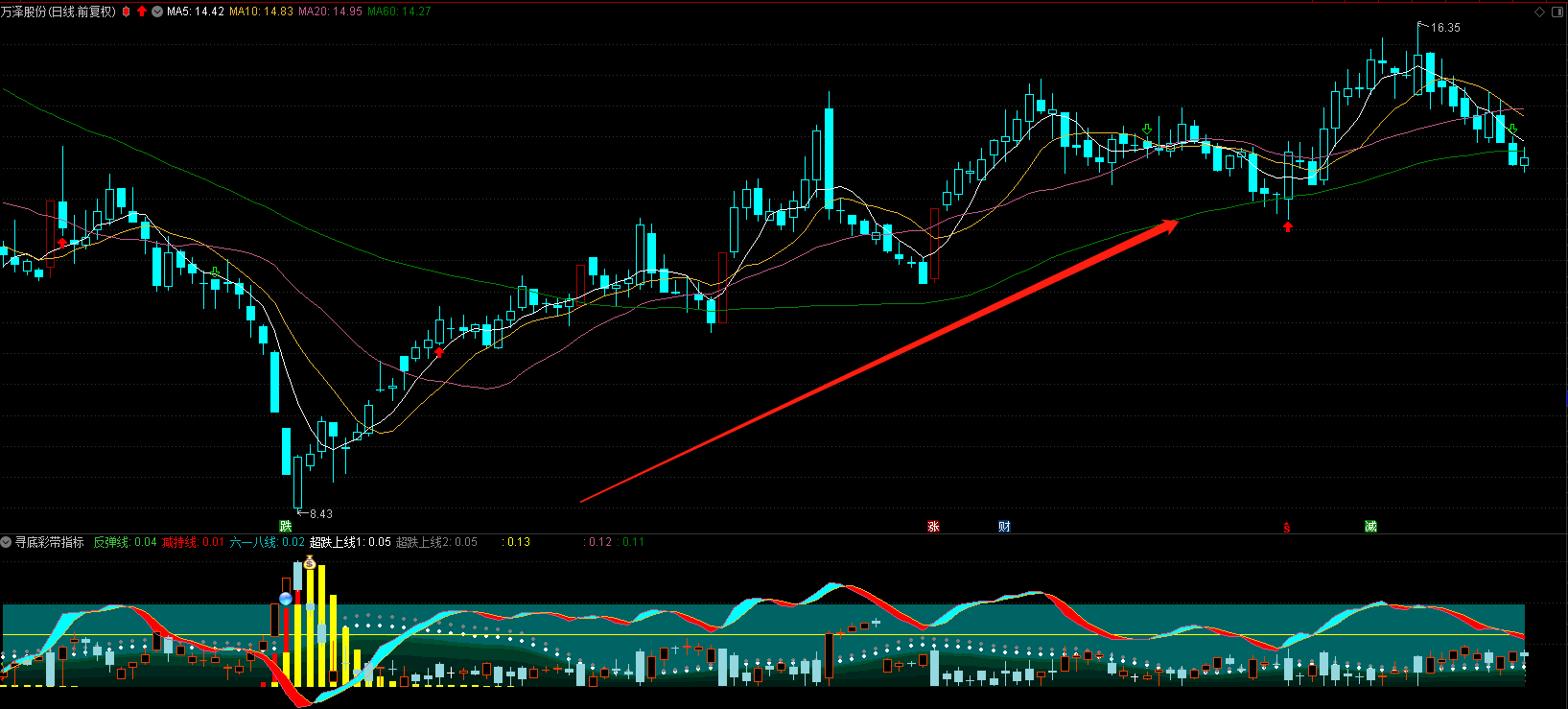Image resolution: width=1568 pixels, height=709 pixels.
Task: Click the MA20: 14.95 label
Action: click(330, 12)
